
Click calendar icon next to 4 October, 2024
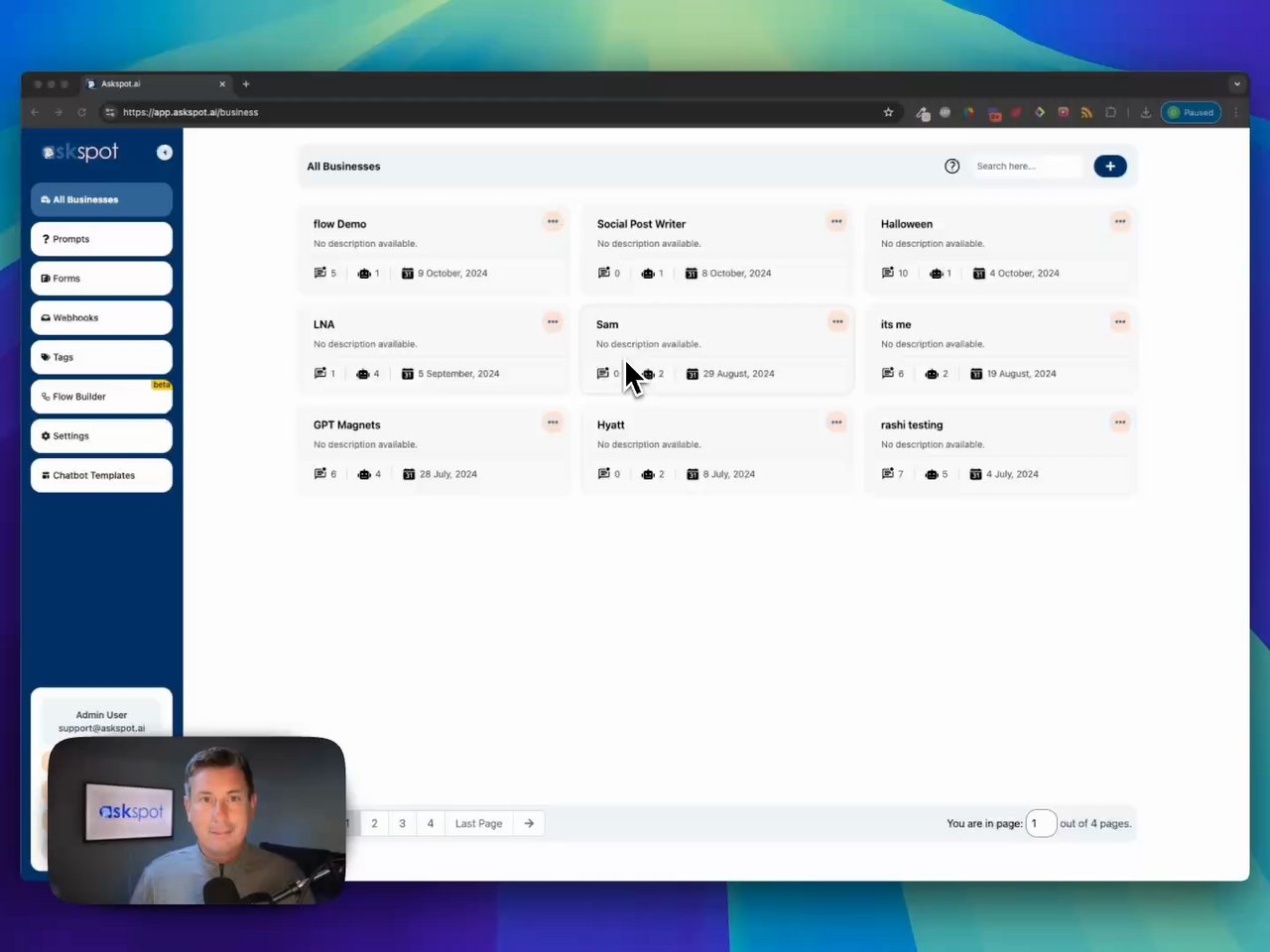click(979, 274)
